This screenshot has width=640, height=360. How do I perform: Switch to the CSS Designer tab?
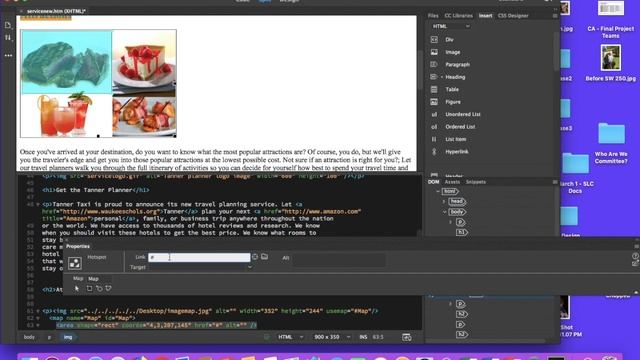513,16
